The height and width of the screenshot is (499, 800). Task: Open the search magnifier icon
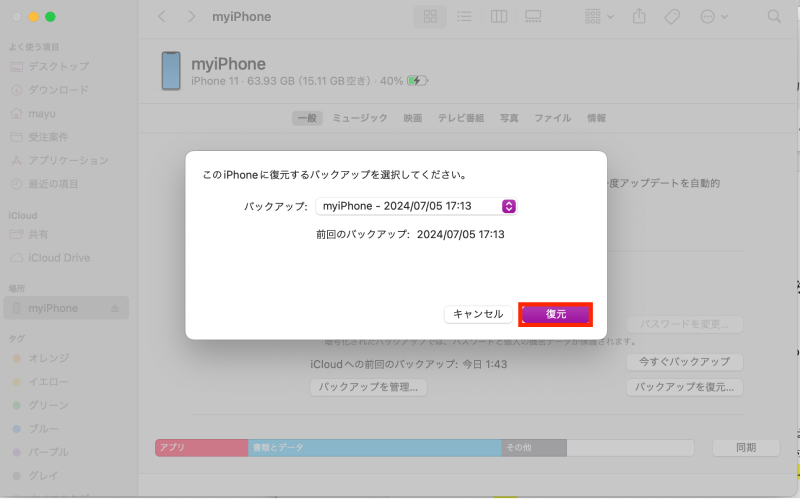(x=774, y=17)
